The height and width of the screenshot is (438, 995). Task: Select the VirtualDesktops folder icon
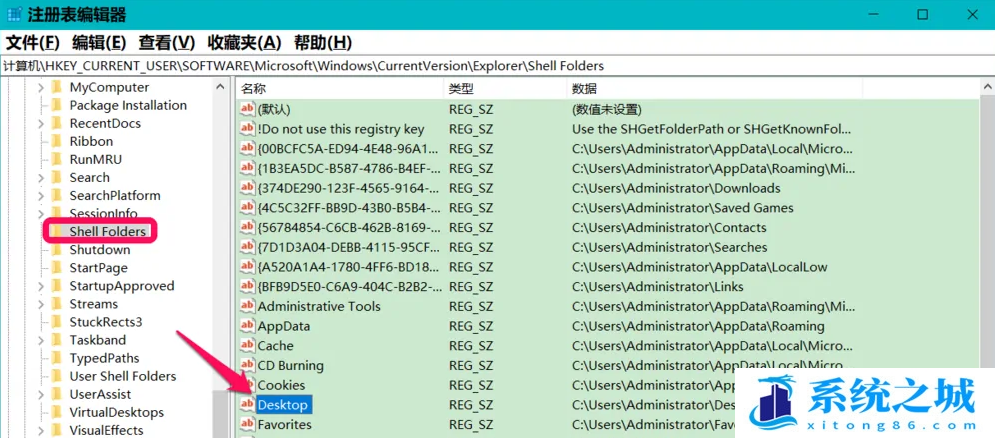pyautogui.click(x=57, y=413)
